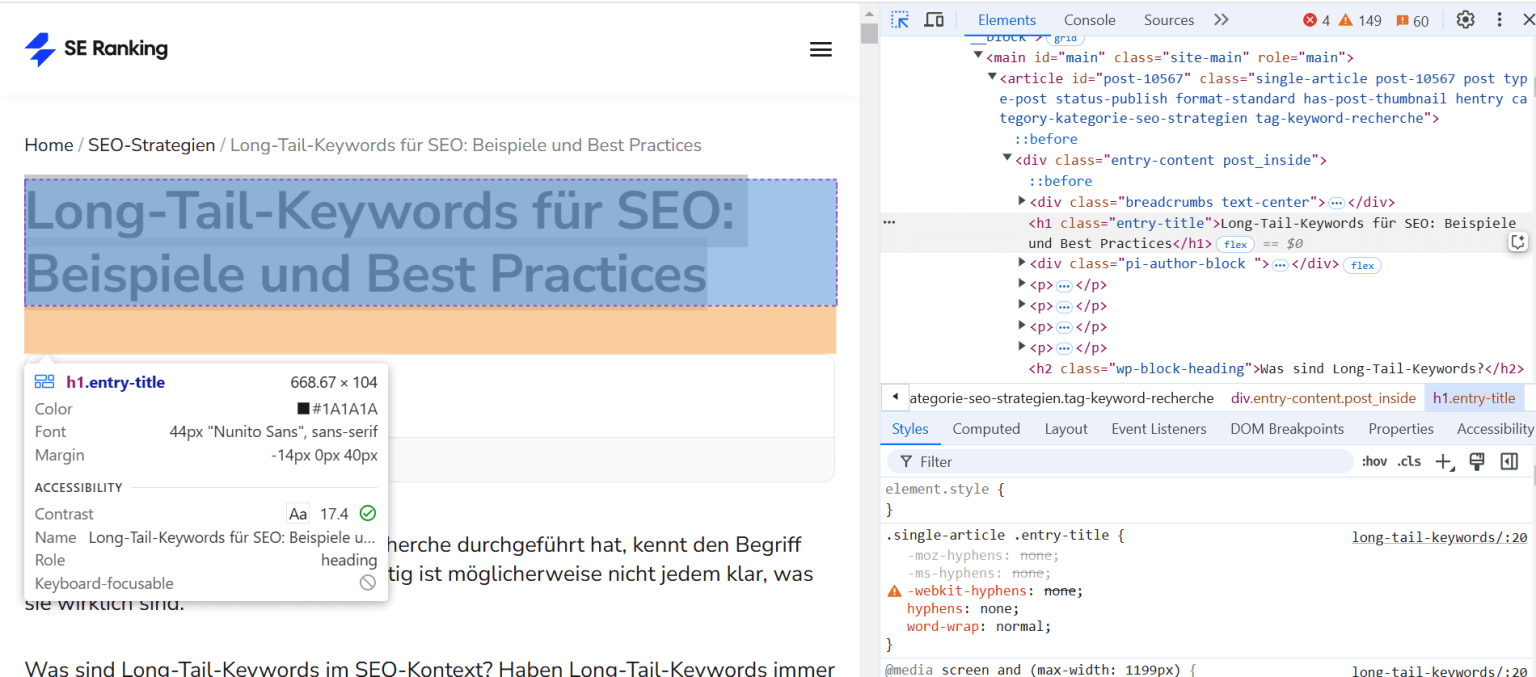Toggle the device toolbar emulation icon
The image size is (1536, 677).
[934, 19]
